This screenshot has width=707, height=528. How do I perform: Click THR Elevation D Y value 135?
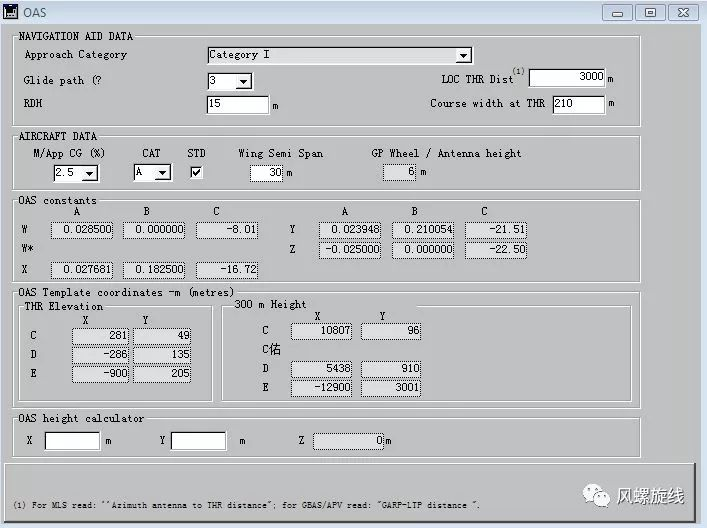[x=162, y=355]
